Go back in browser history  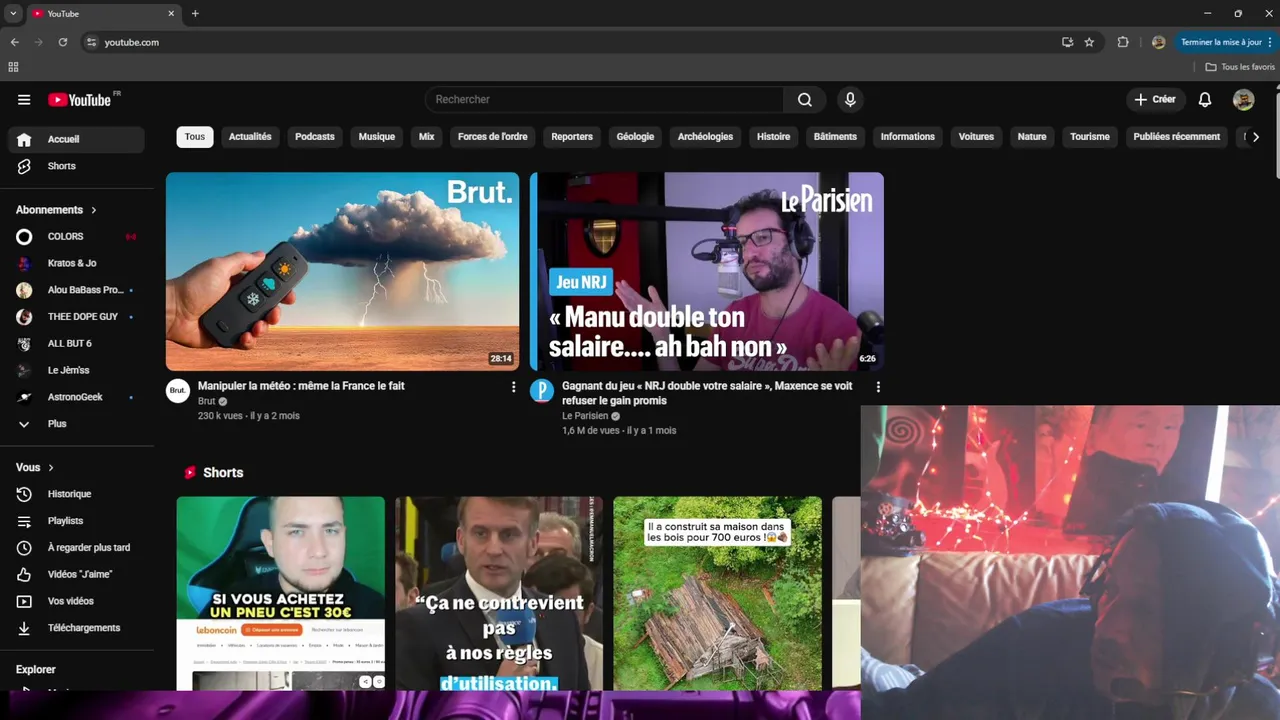tap(14, 42)
